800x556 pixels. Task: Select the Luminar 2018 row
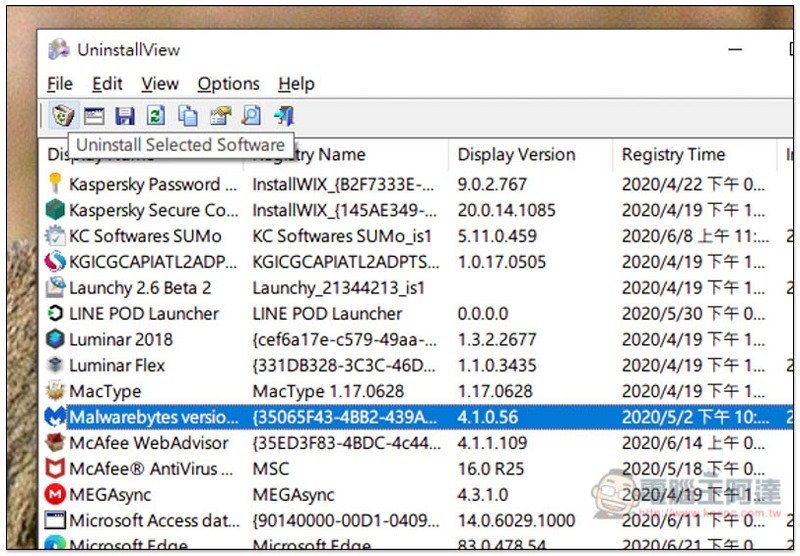tap(120, 340)
